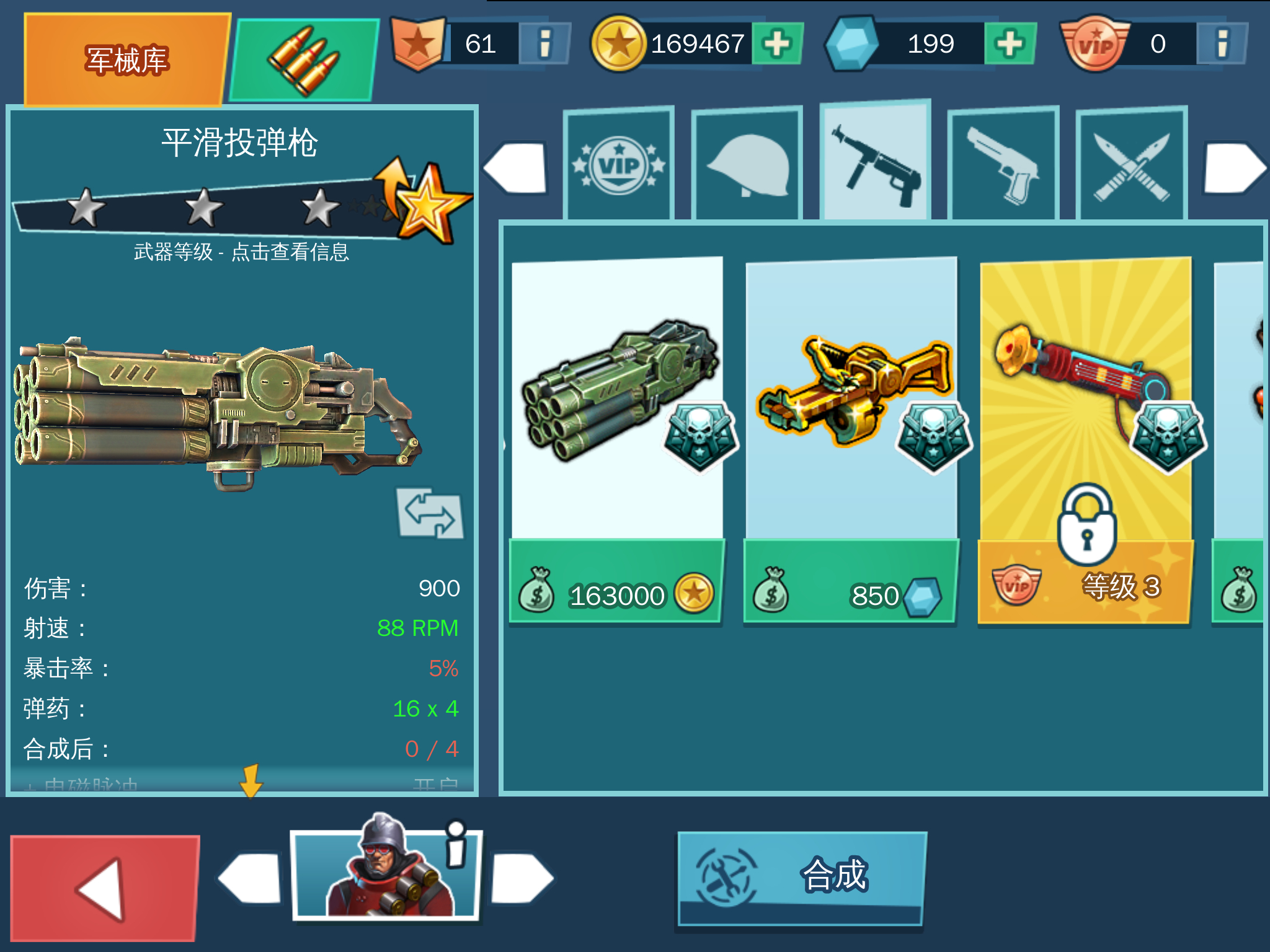Screen dimensions: 1270x952
Task: Switch to next character with right arrow
Action: [522, 878]
